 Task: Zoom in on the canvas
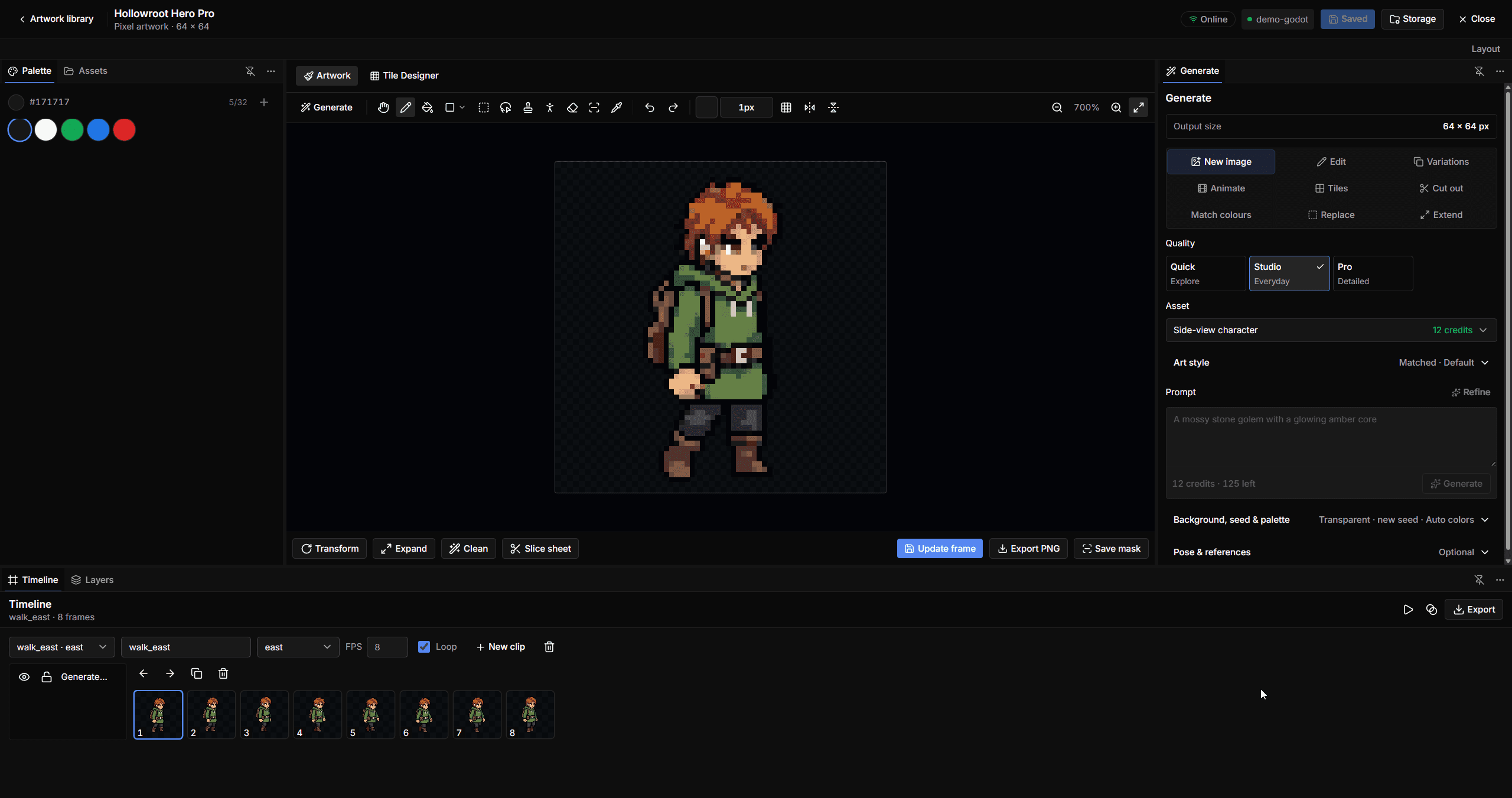click(1116, 108)
